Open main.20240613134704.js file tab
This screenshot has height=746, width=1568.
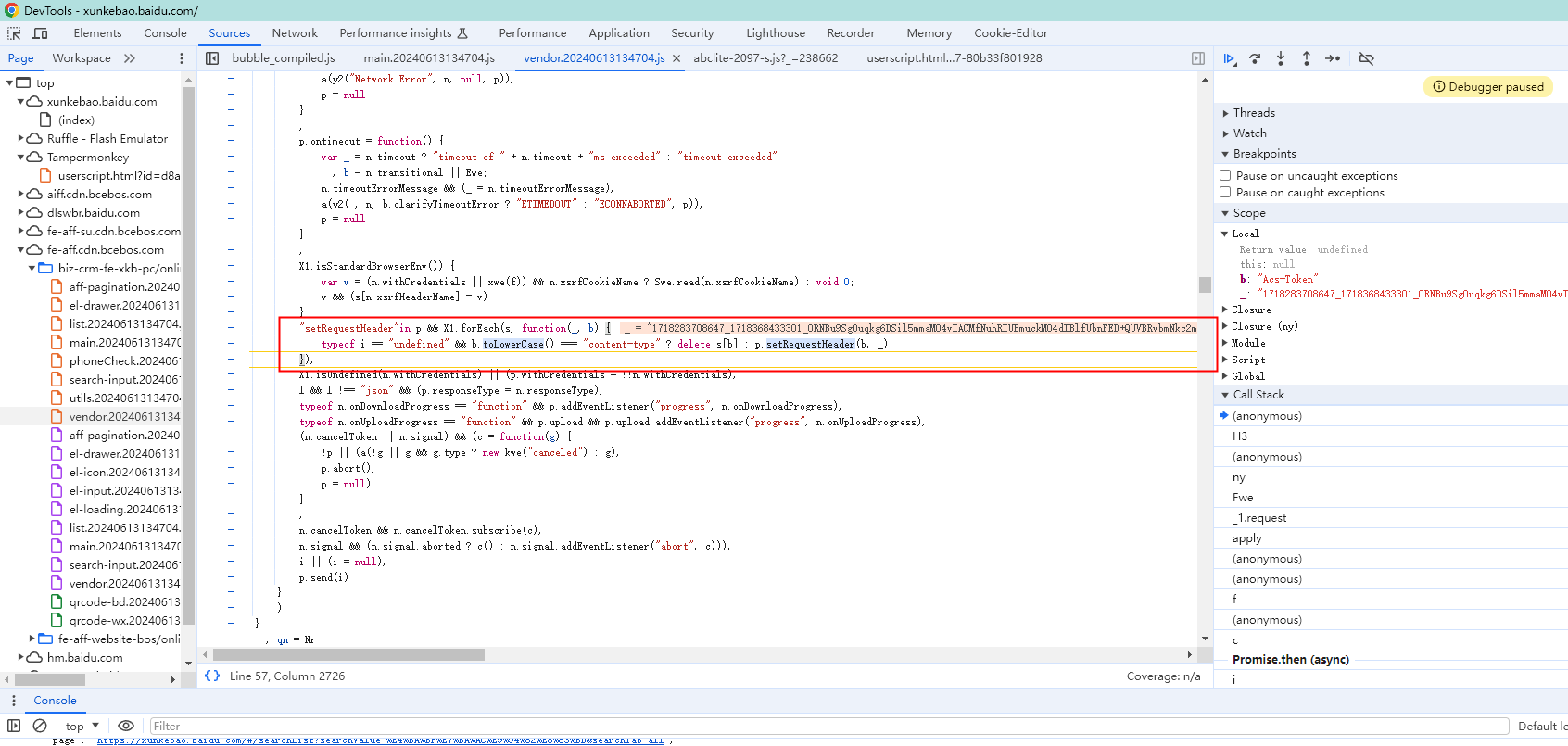click(x=429, y=58)
